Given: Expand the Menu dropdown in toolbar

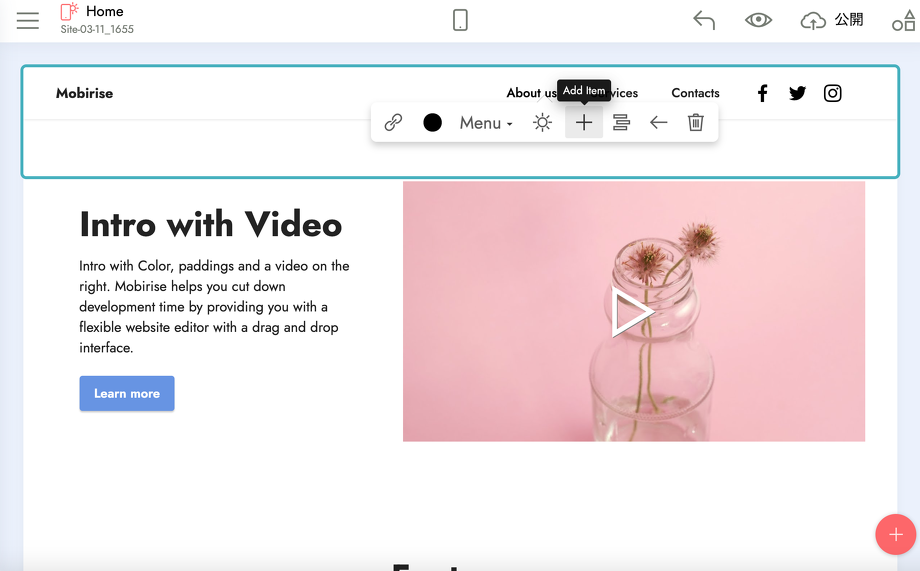Looking at the screenshot, I should 486,123.
